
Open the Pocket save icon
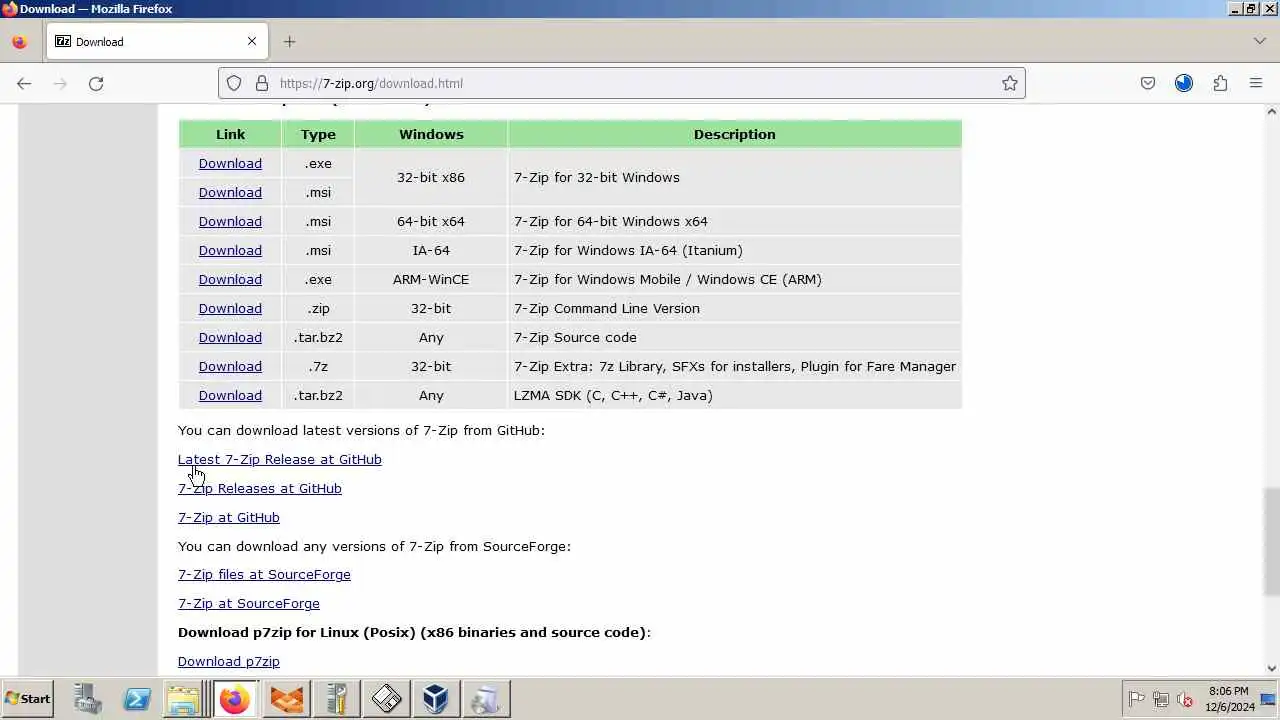tap(1148, 84)
